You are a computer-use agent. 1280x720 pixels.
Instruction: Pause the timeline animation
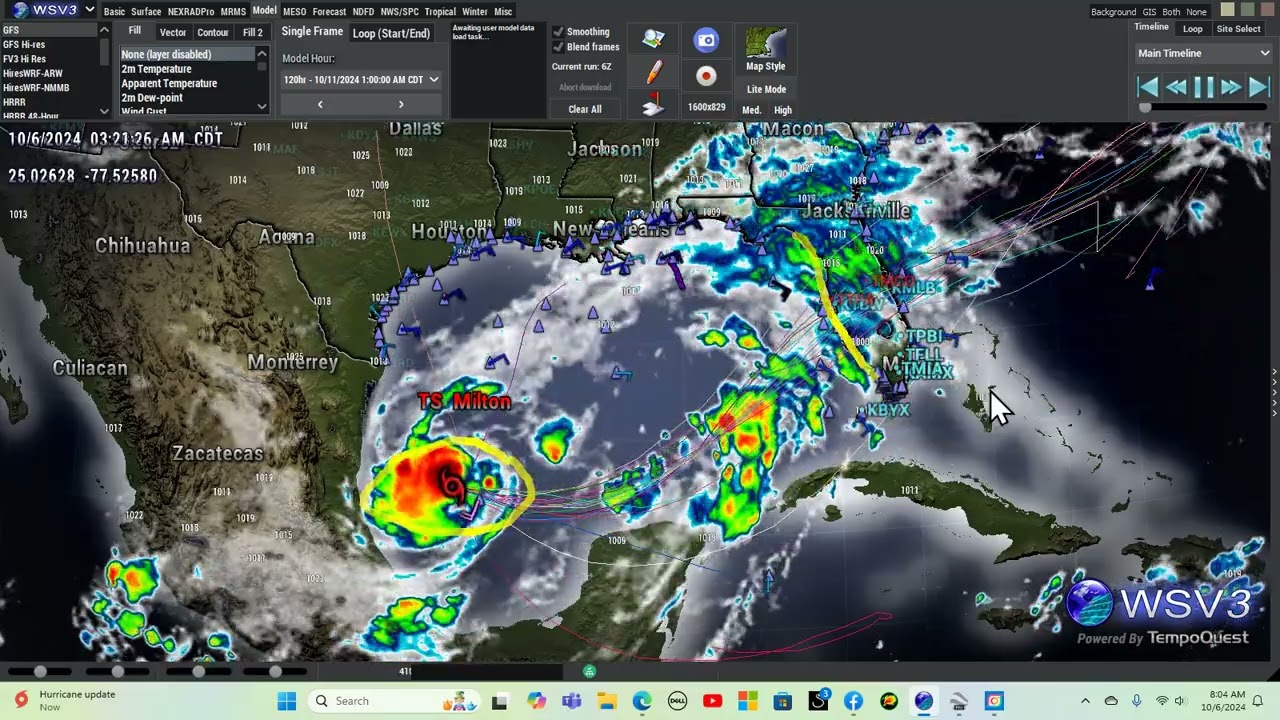click(1204, 87)
